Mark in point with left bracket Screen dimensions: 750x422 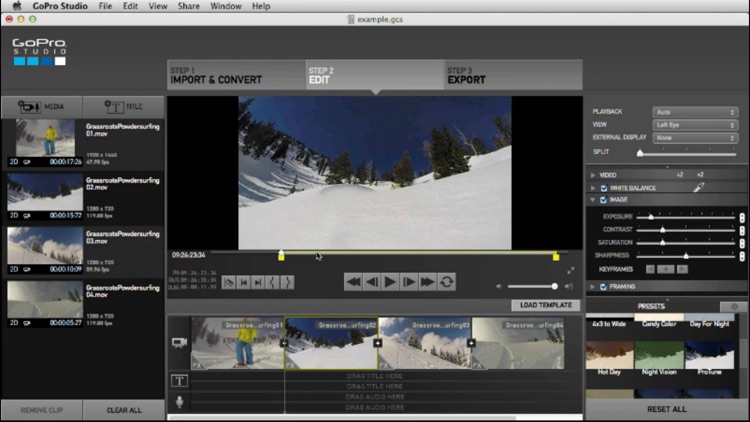pyautogui.click(x=272, y=282)
